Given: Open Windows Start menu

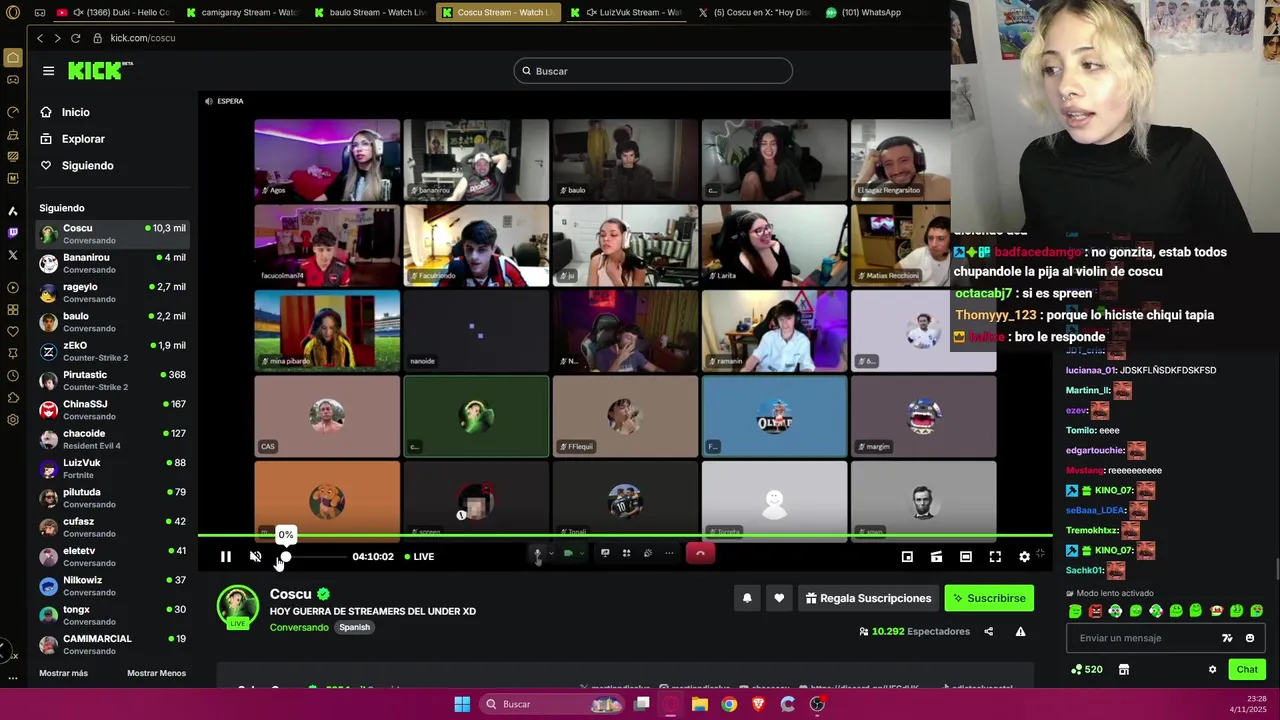Looking at the screenshot, I should [x=462, y=704].
